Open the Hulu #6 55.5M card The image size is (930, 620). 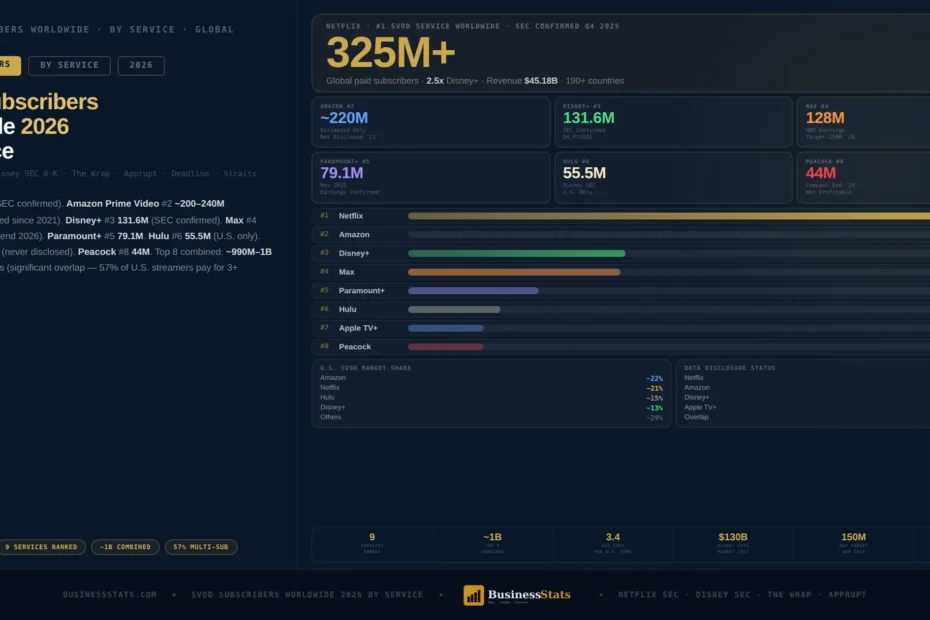[x=673, y=177]
